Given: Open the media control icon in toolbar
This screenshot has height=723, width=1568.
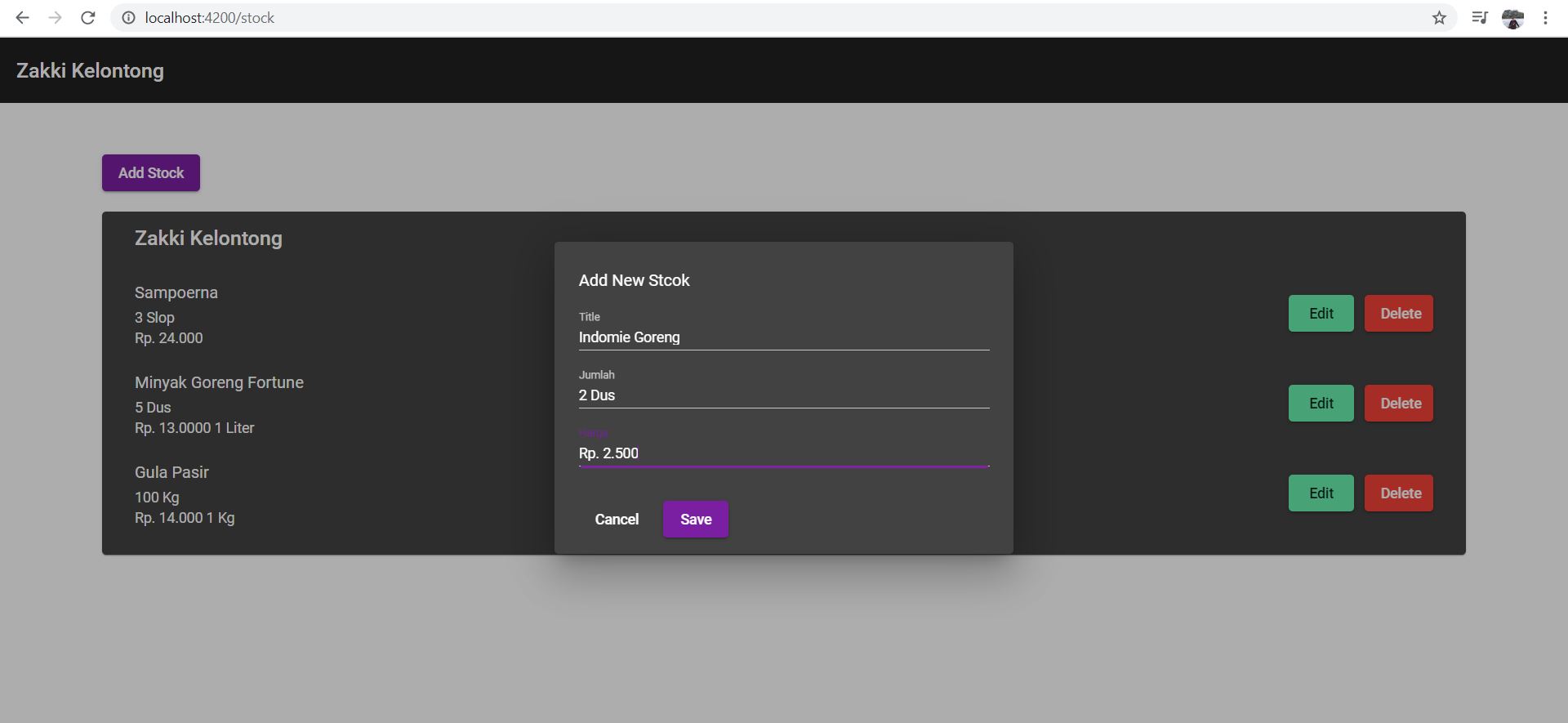Looking at the screenshot, I should (1480, 17).
